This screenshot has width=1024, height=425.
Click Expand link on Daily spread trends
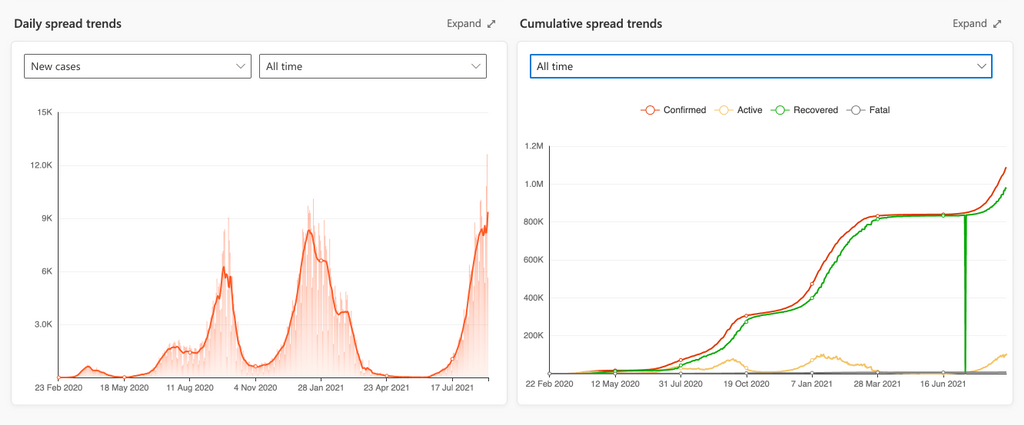(x=463, y=24)
